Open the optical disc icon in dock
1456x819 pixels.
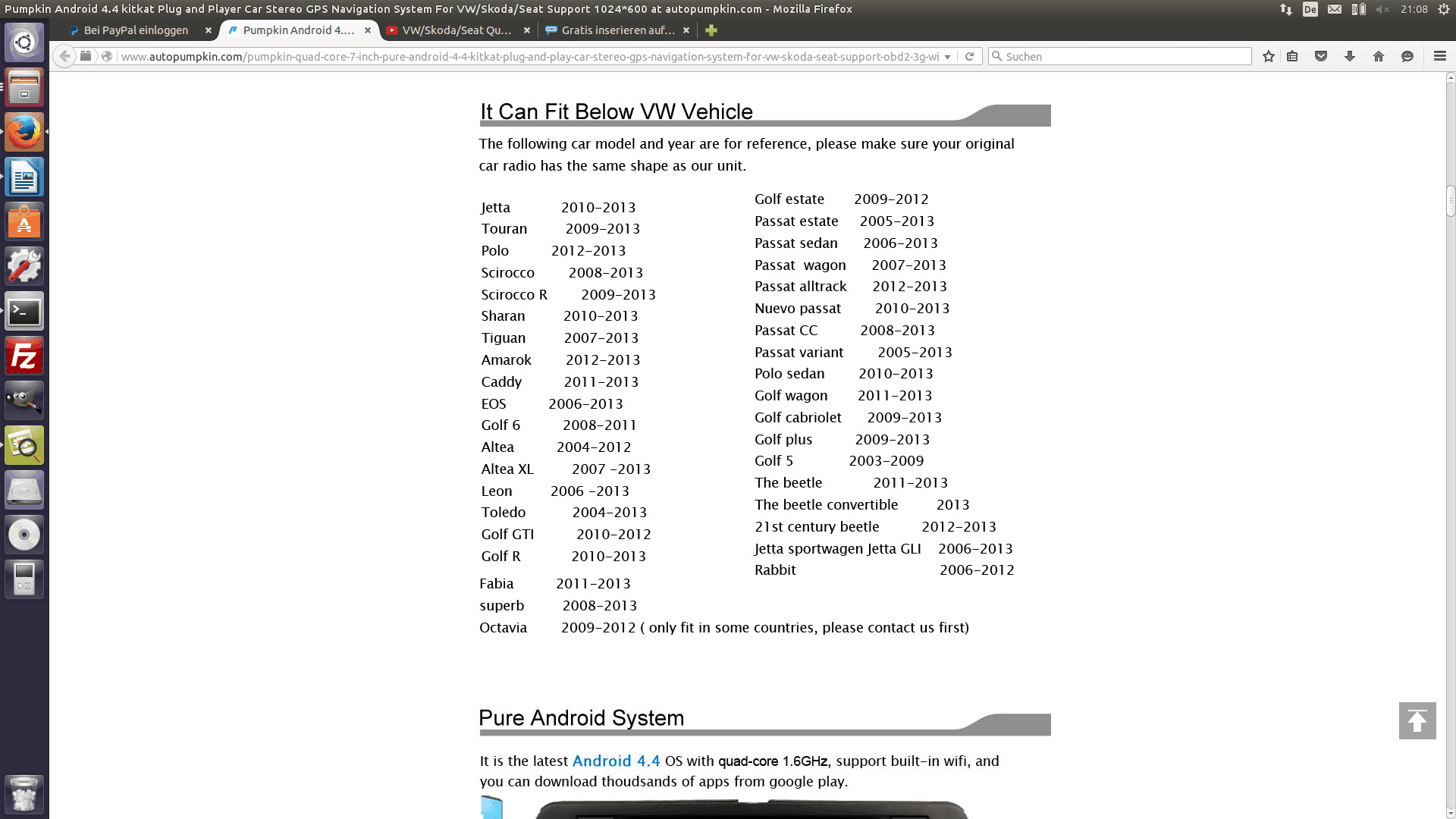tap(24, 535)
